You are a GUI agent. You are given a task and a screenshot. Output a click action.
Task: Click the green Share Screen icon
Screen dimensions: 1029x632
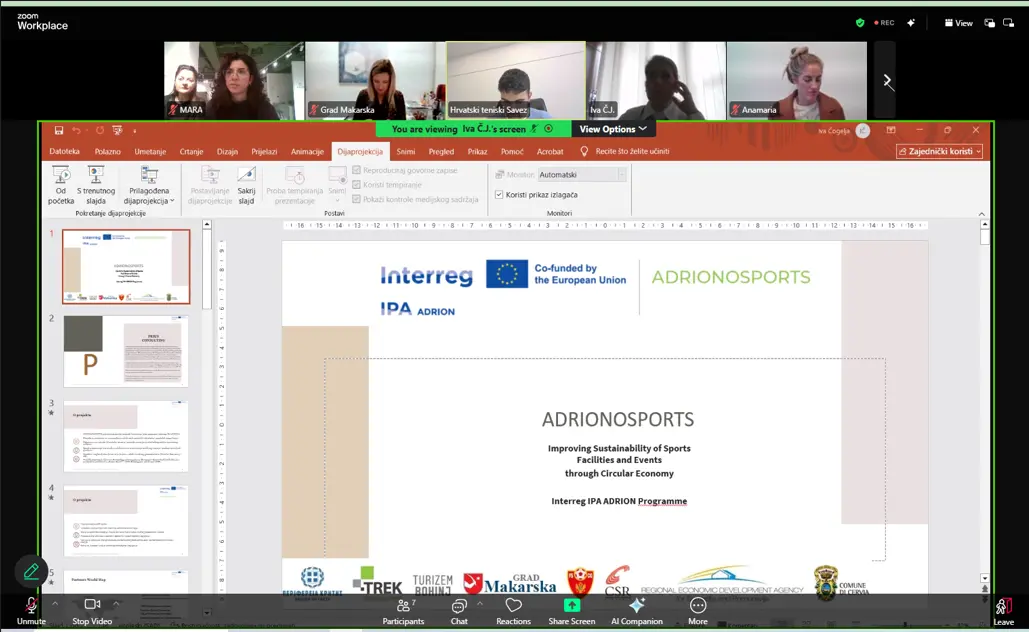coord(572,605)
